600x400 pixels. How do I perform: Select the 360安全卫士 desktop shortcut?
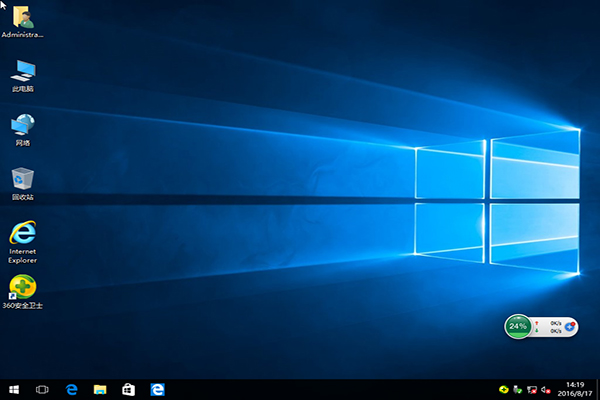22,287
